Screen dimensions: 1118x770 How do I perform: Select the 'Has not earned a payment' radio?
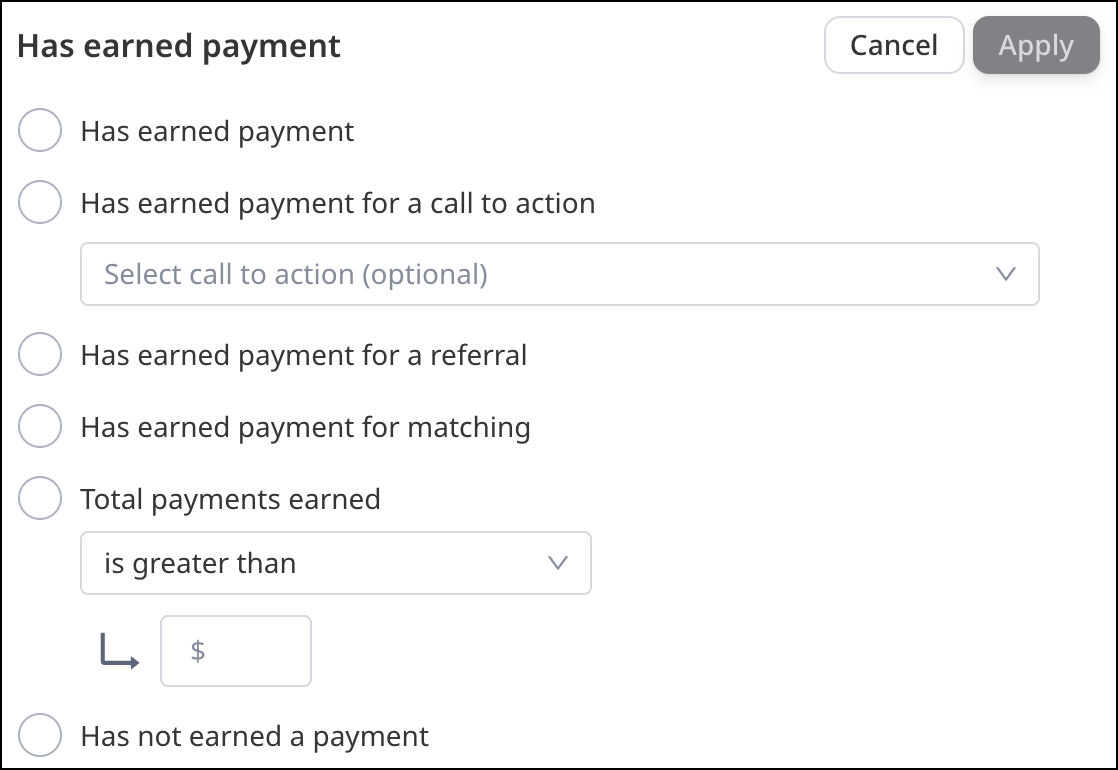[41, 737]
